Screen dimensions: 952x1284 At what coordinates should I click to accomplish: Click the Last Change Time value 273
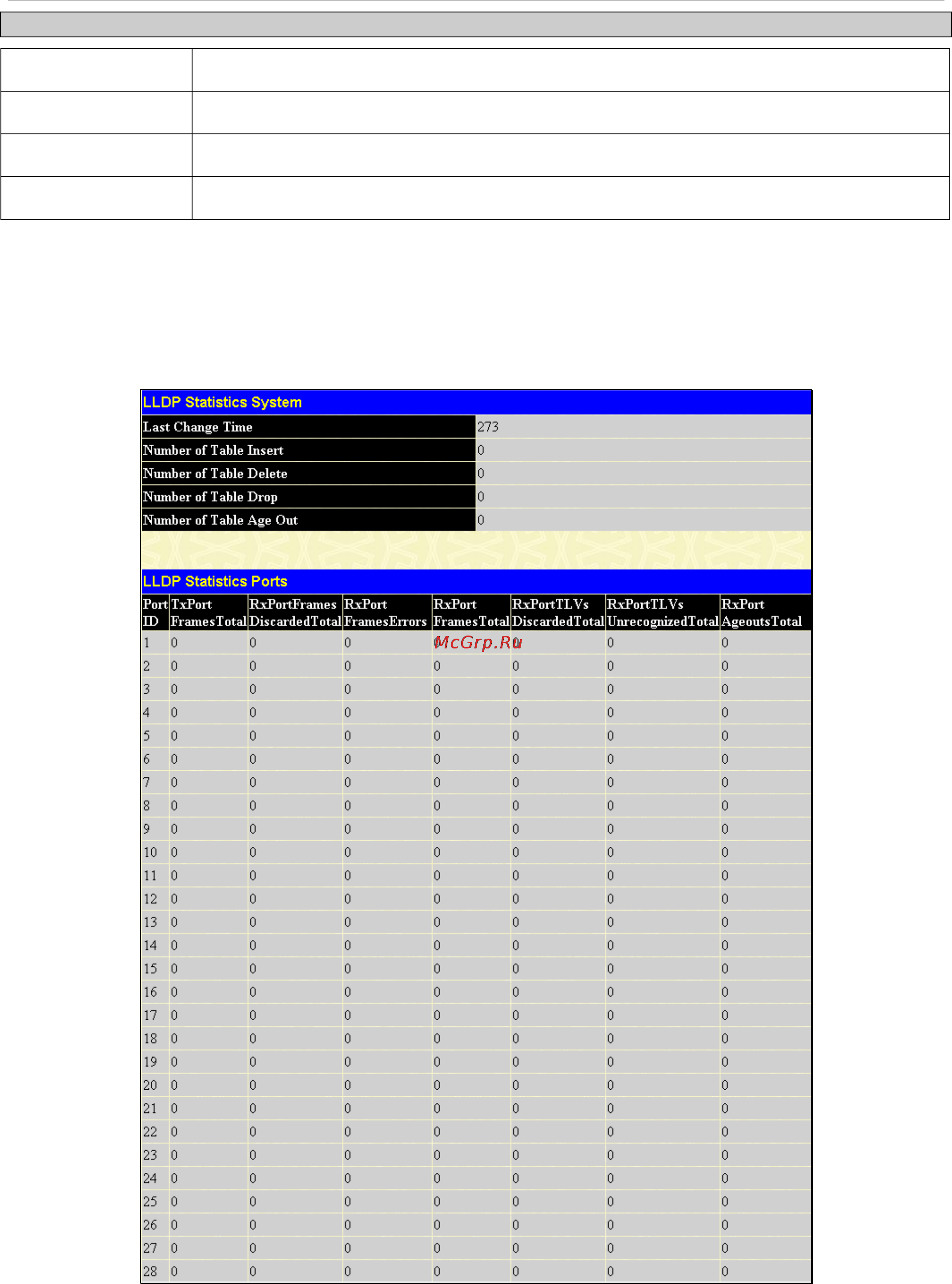point(487,427)
